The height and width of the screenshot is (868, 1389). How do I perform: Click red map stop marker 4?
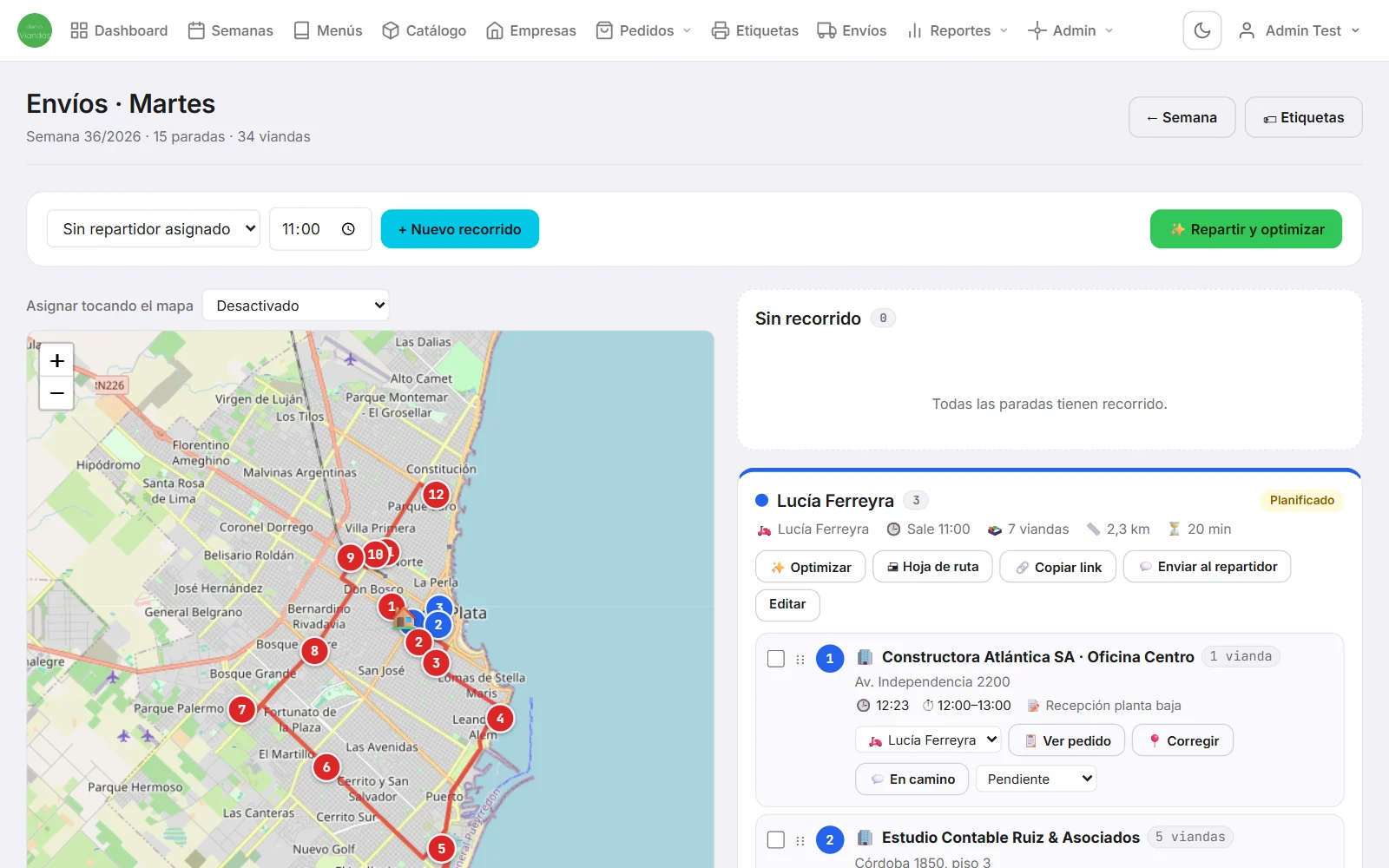point(500,719)
